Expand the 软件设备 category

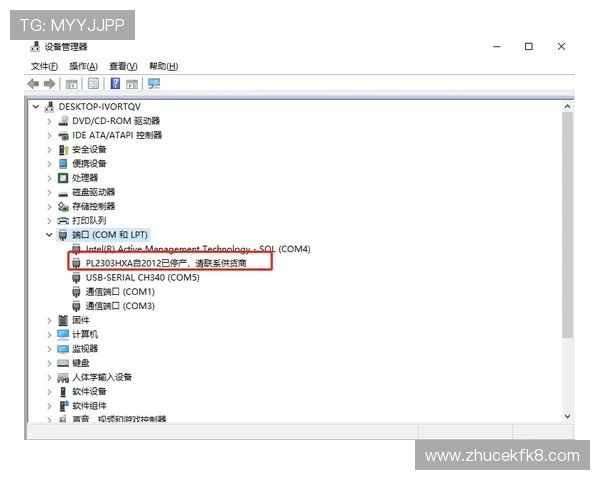pos(49,392)
